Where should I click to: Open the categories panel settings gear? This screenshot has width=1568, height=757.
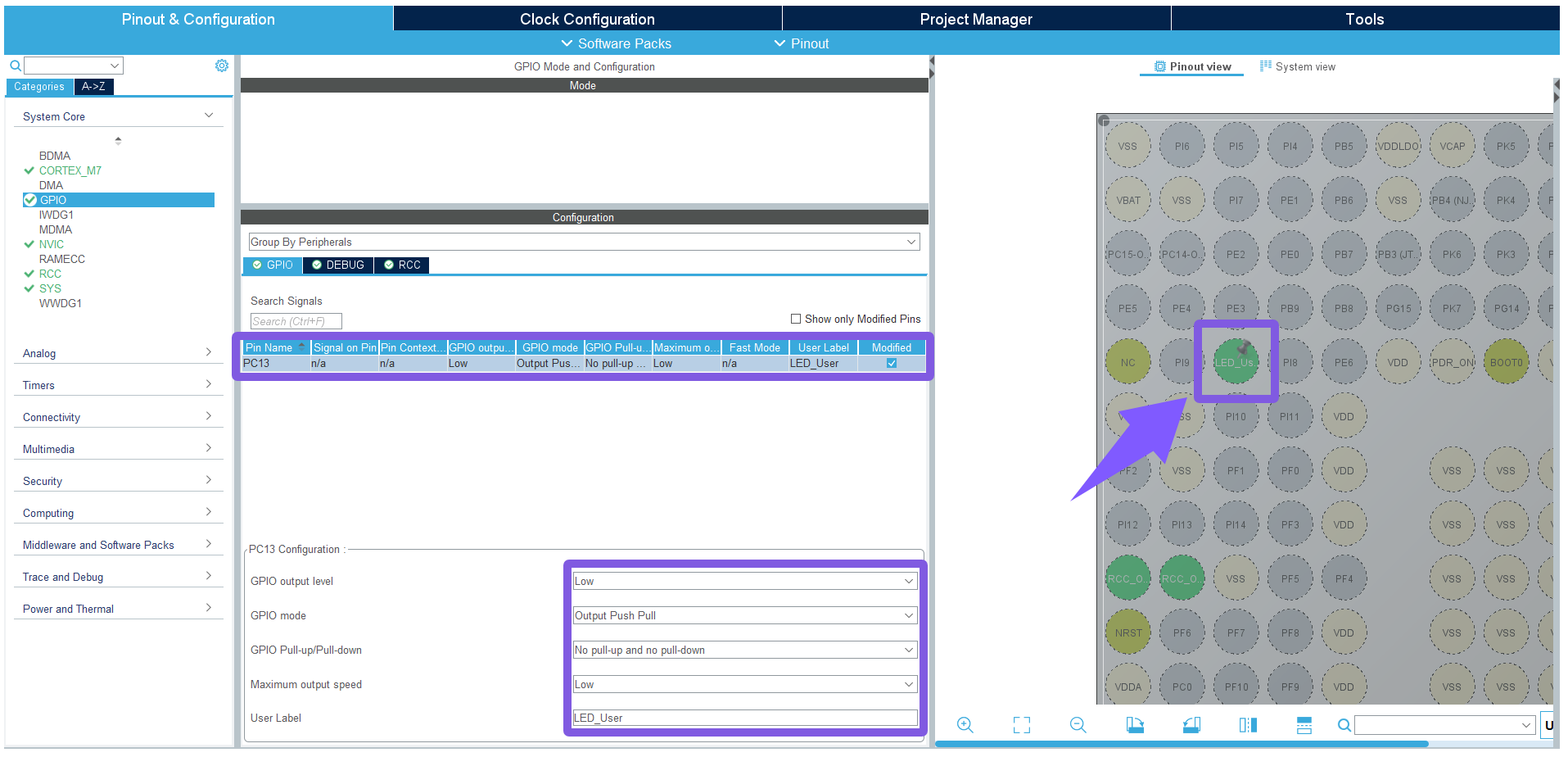(x=222, y=66)
